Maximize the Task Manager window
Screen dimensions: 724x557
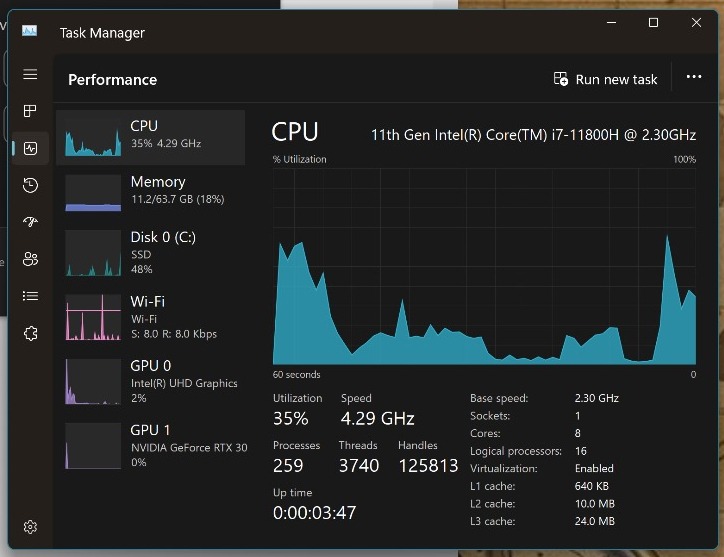pyautogui.click(x=653, y=23)
